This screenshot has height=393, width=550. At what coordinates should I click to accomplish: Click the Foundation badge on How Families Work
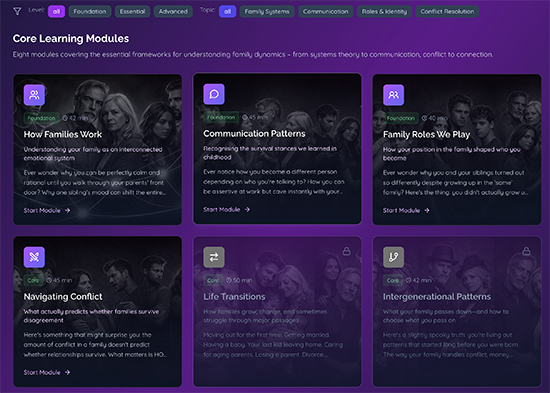coord(41,118)
